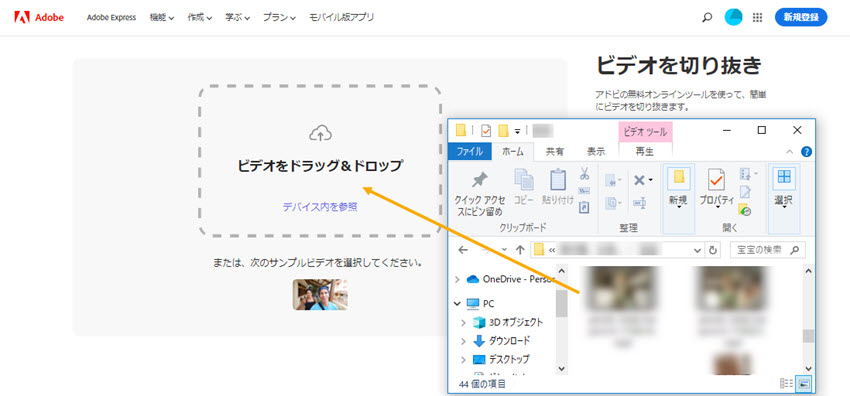
Task: Click the search magnifier icon in header
Action: pyautogui.click(x=707, y=17)
